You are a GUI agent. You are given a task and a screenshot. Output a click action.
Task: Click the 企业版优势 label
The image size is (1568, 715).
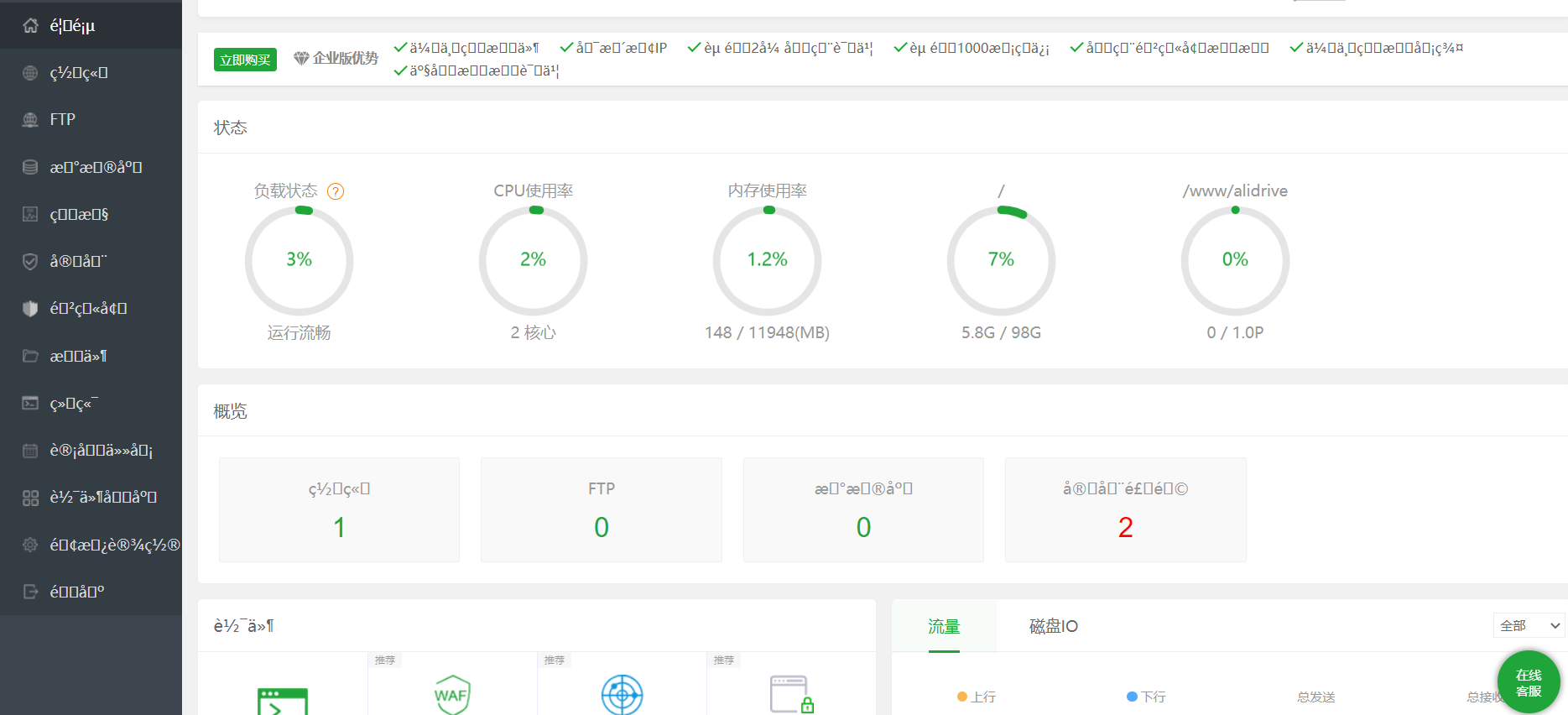[x=345, y=58]
